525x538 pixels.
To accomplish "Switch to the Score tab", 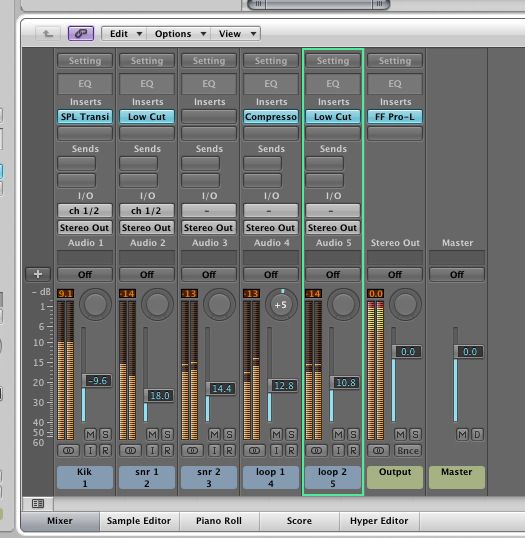I will point(299,521).
